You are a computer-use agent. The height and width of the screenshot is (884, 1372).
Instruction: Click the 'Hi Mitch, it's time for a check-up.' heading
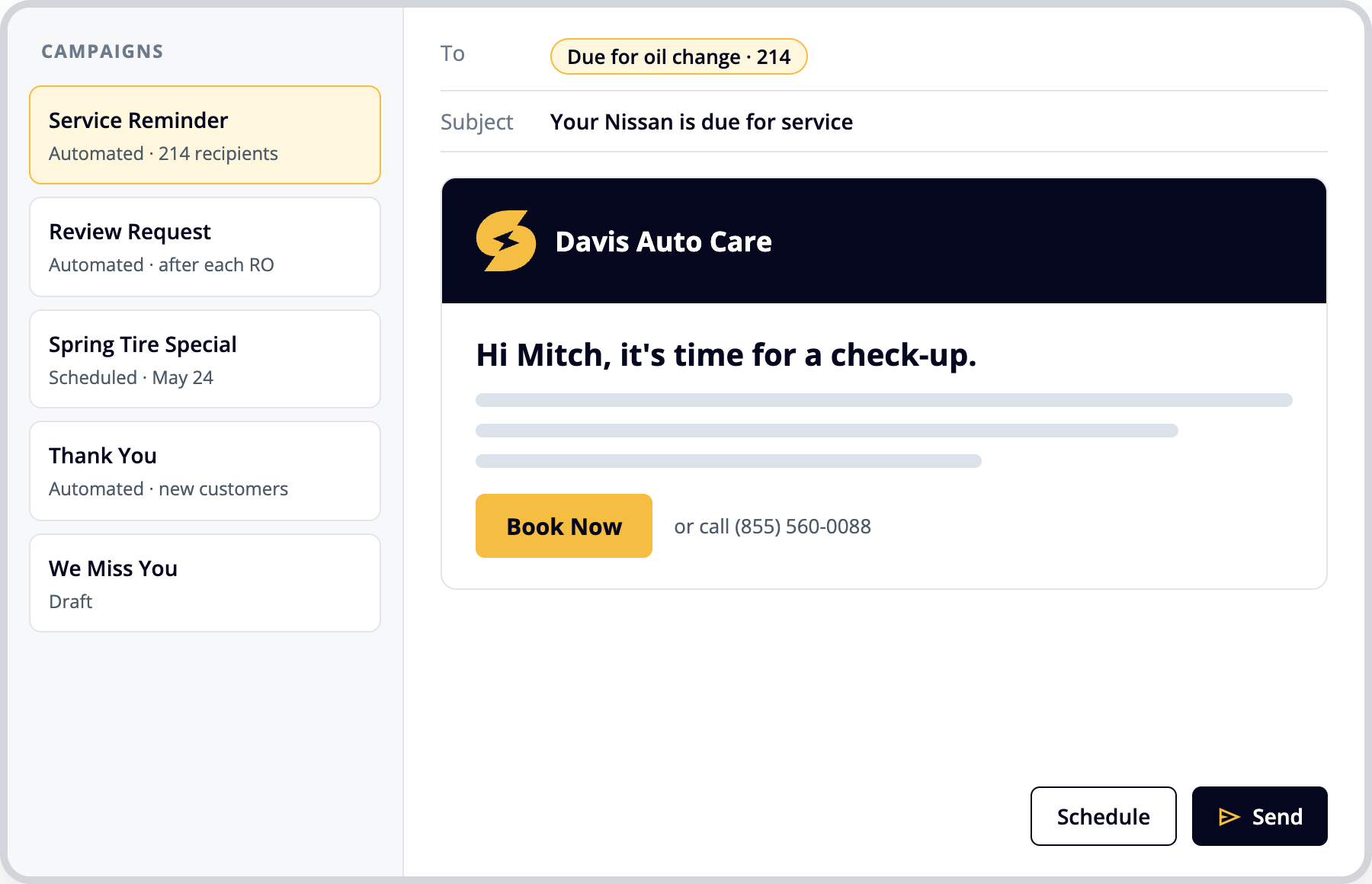[726, 355]
